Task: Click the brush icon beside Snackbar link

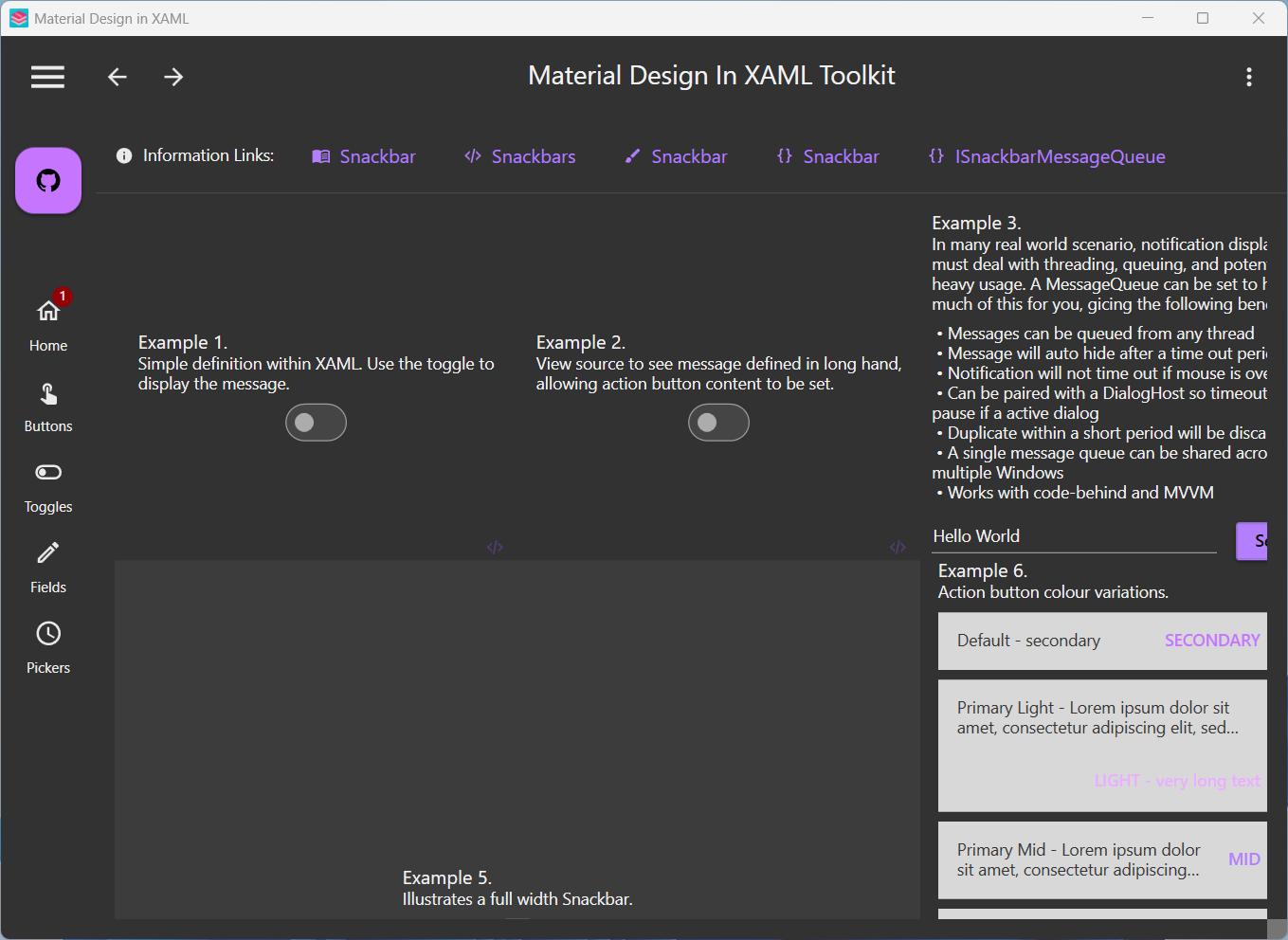Action: pos(632,156)
